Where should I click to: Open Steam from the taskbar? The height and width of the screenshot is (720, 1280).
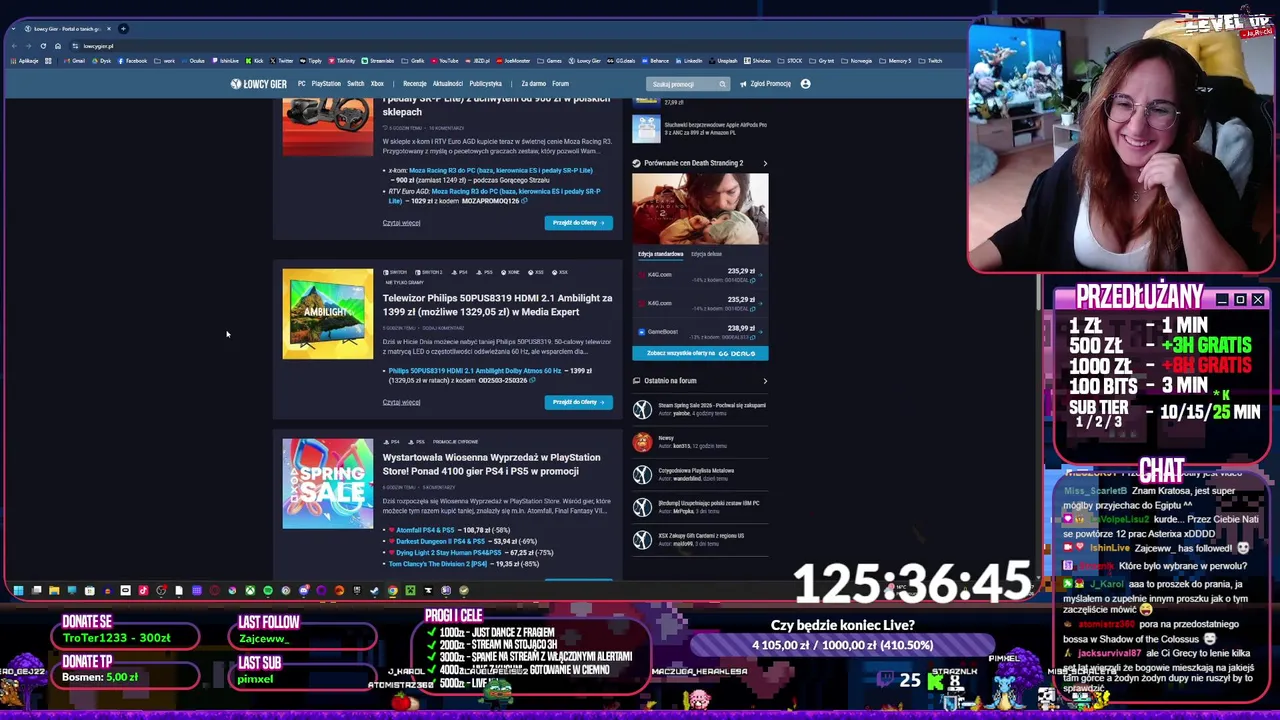pos(374,591)
